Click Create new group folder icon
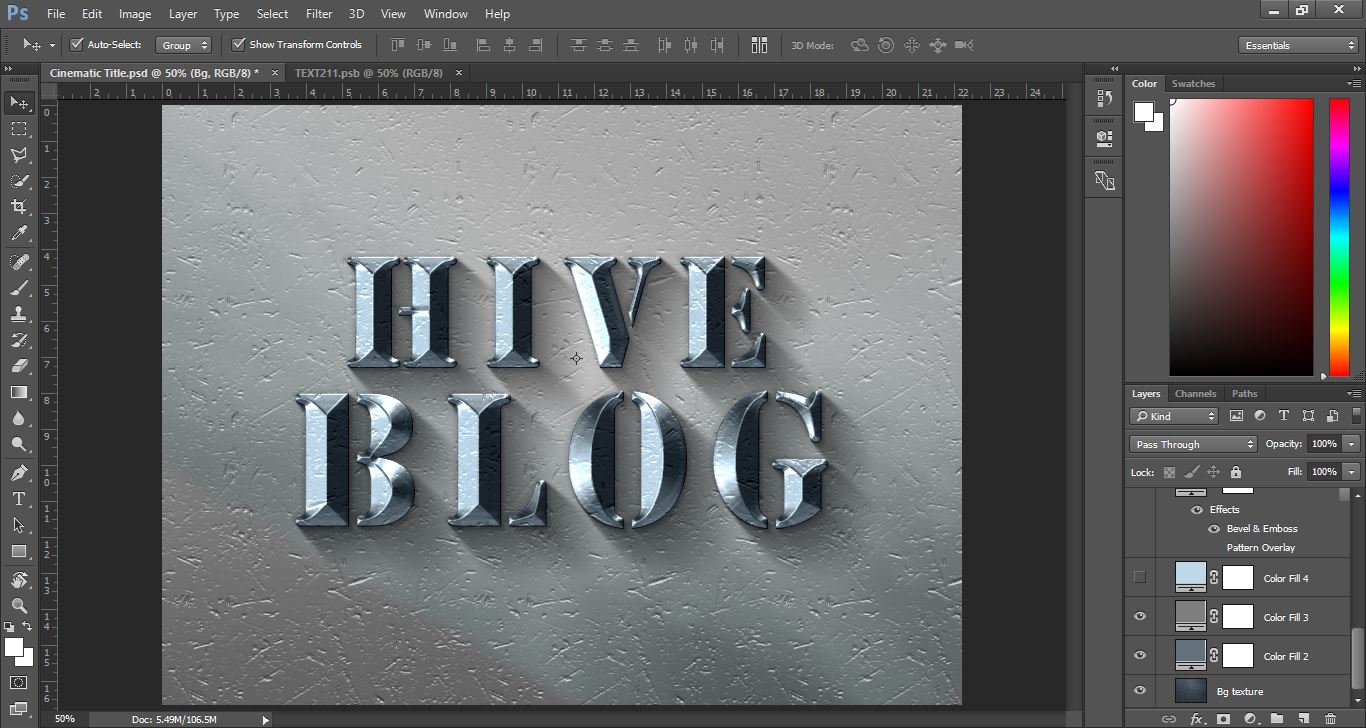This screenshot has height=728, width=1366. [1277, 719]
